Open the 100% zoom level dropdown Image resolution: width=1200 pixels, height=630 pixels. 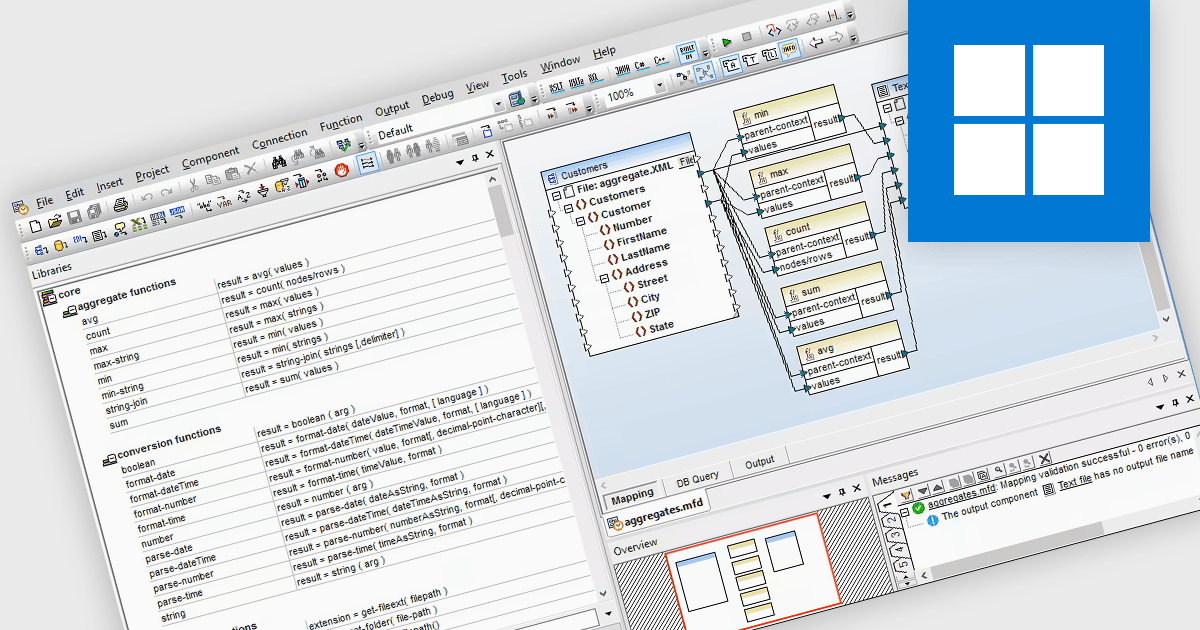pos(660,87)
